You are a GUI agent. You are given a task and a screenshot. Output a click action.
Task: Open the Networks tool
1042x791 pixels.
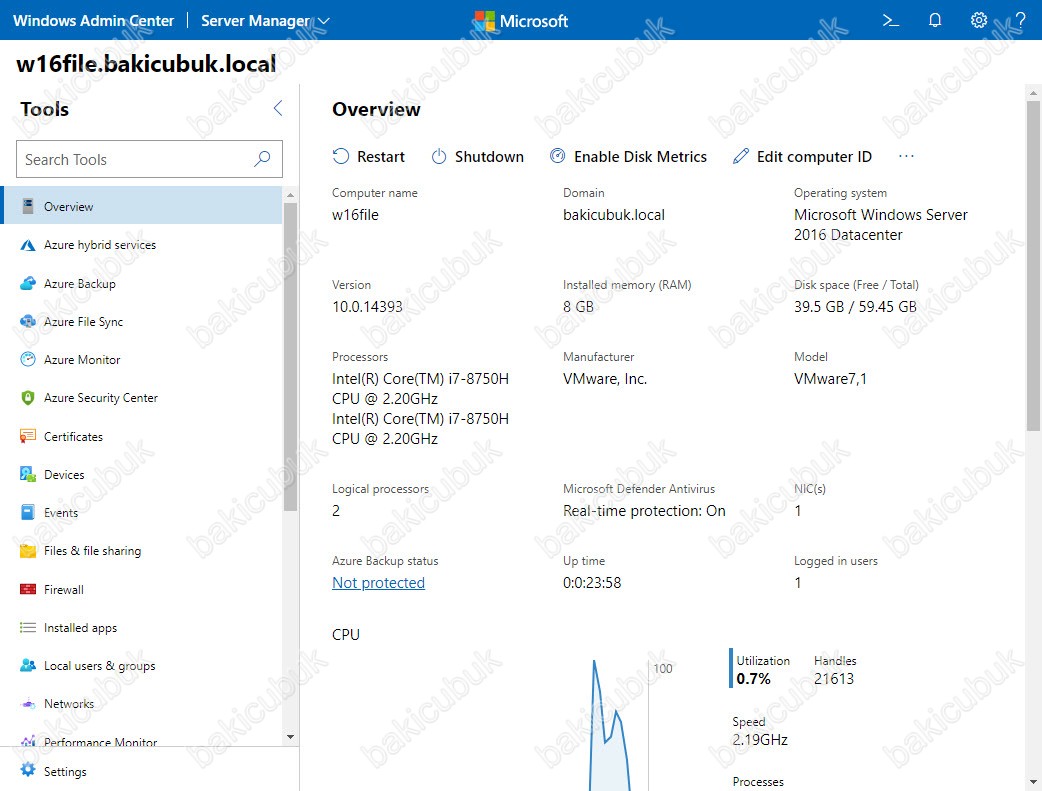click(x=143, y=703)
